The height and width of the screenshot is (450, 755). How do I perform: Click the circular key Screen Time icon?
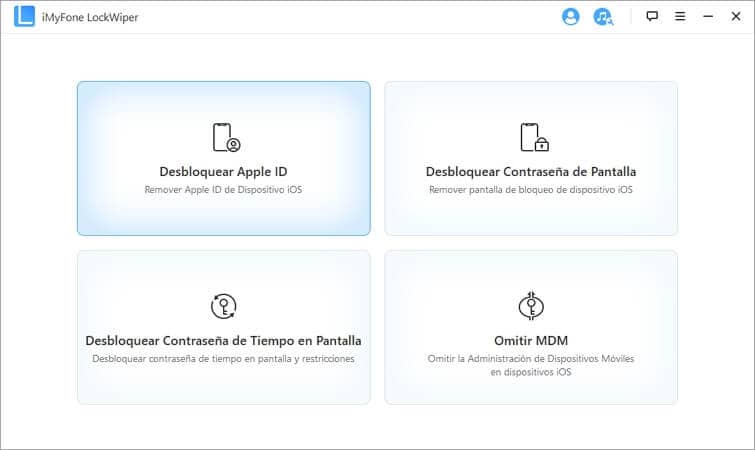click(223, 306)
